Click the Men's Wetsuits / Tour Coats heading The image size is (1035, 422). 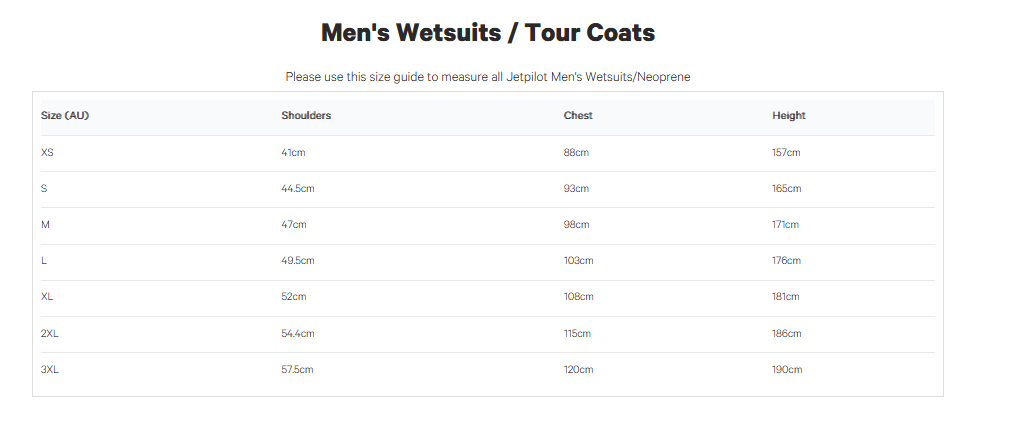coord(487,33)
